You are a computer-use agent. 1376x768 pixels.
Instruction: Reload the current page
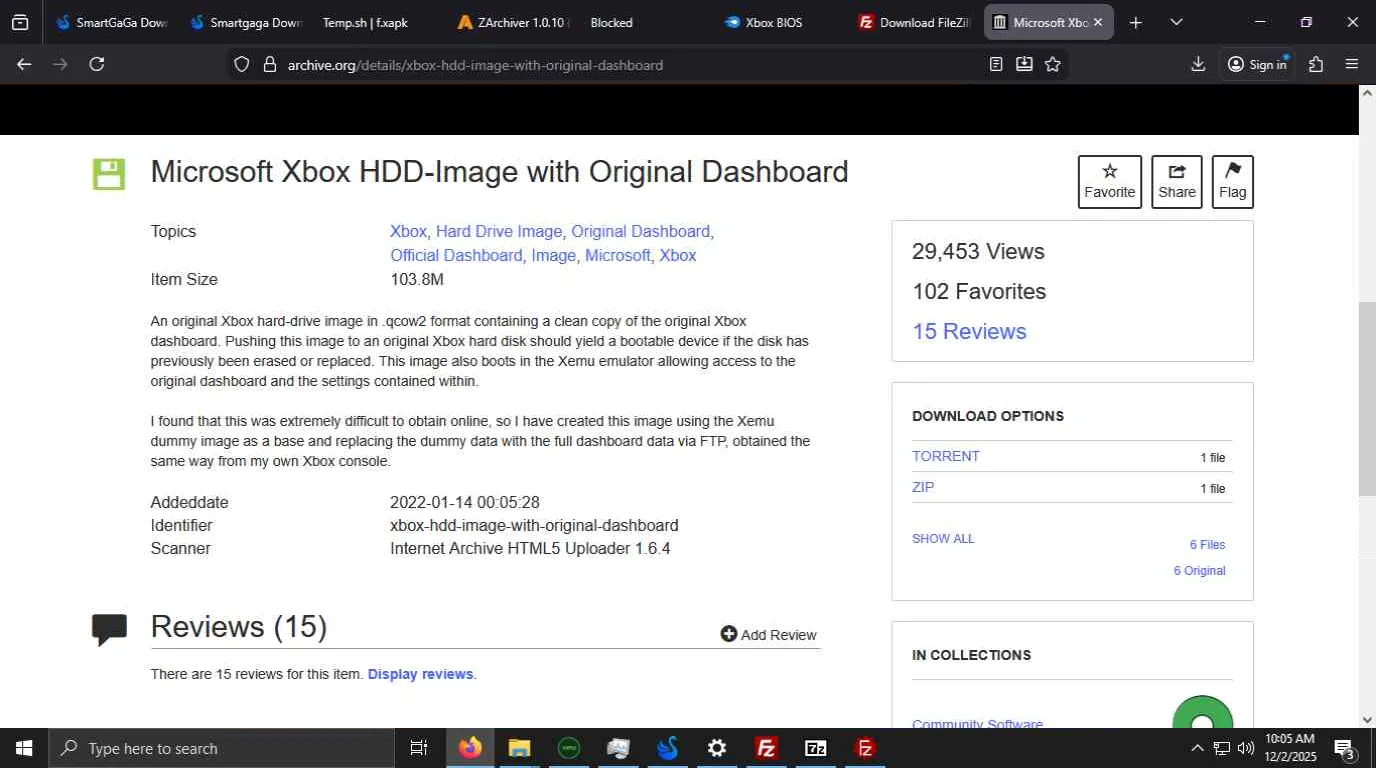(97, 64)
